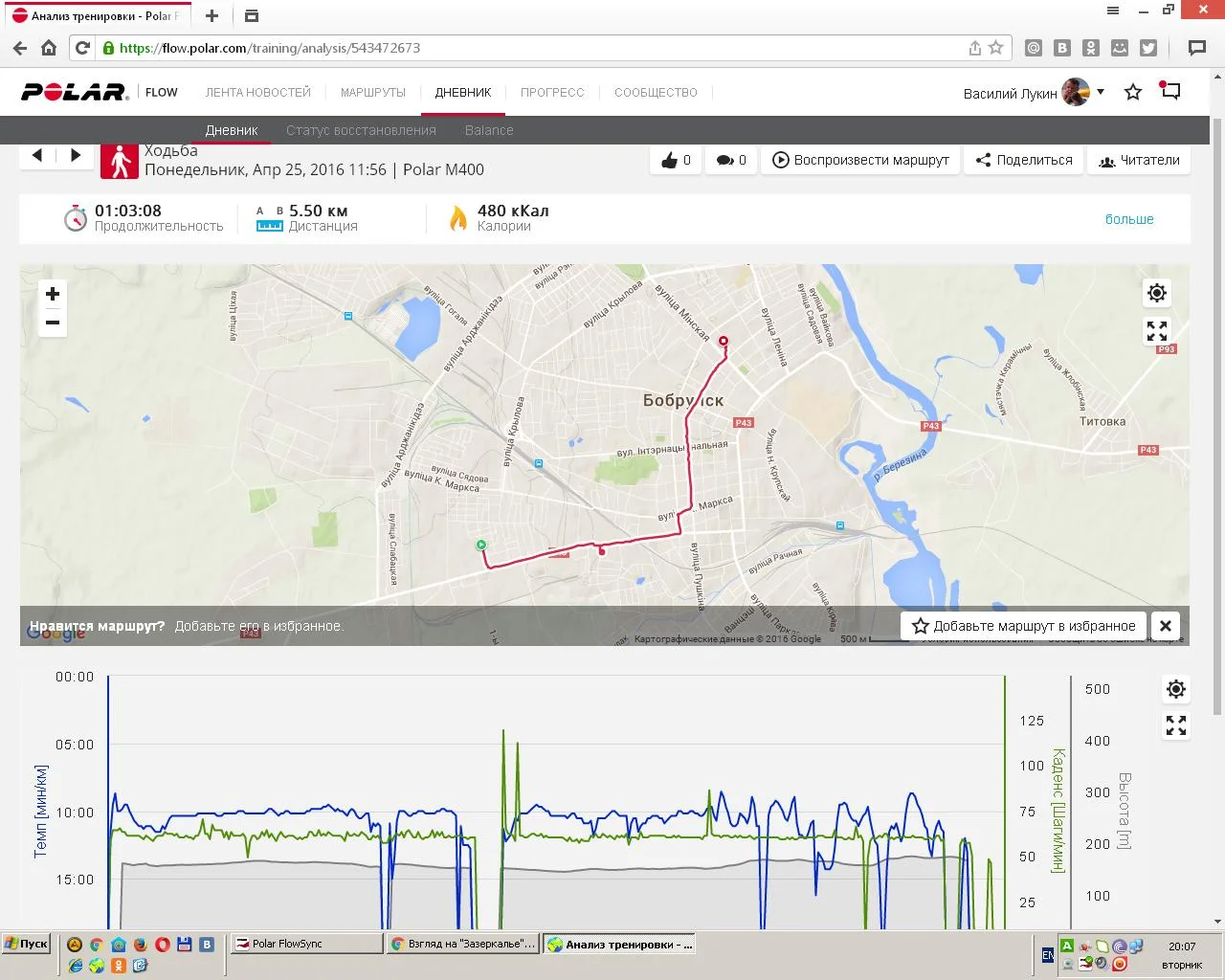This screenshot has width=1225, height=980.
Task: Go to the next training session
Action: point(76,155)
